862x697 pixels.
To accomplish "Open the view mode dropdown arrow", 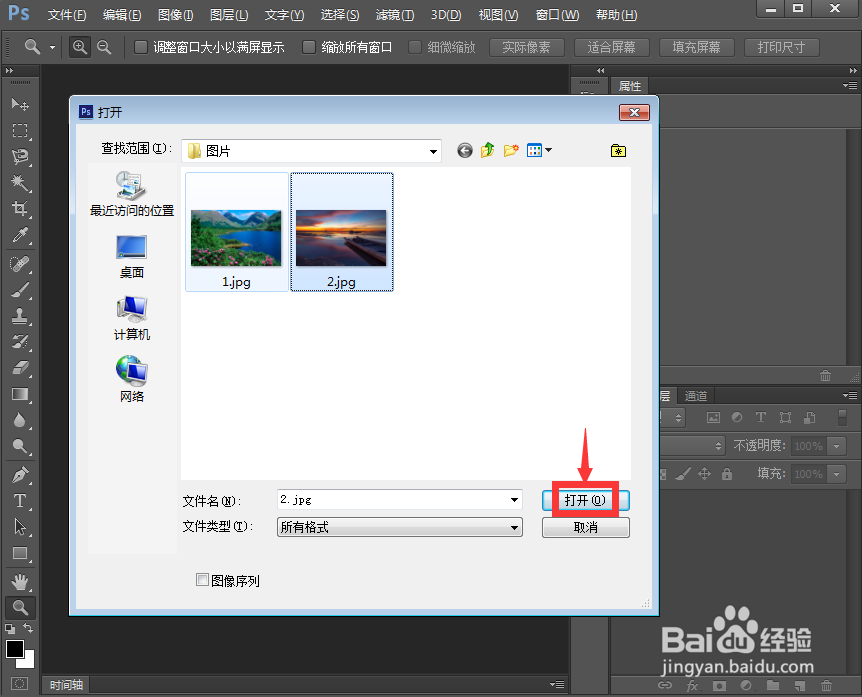I will pyautogui.click(x=549, y=150).
